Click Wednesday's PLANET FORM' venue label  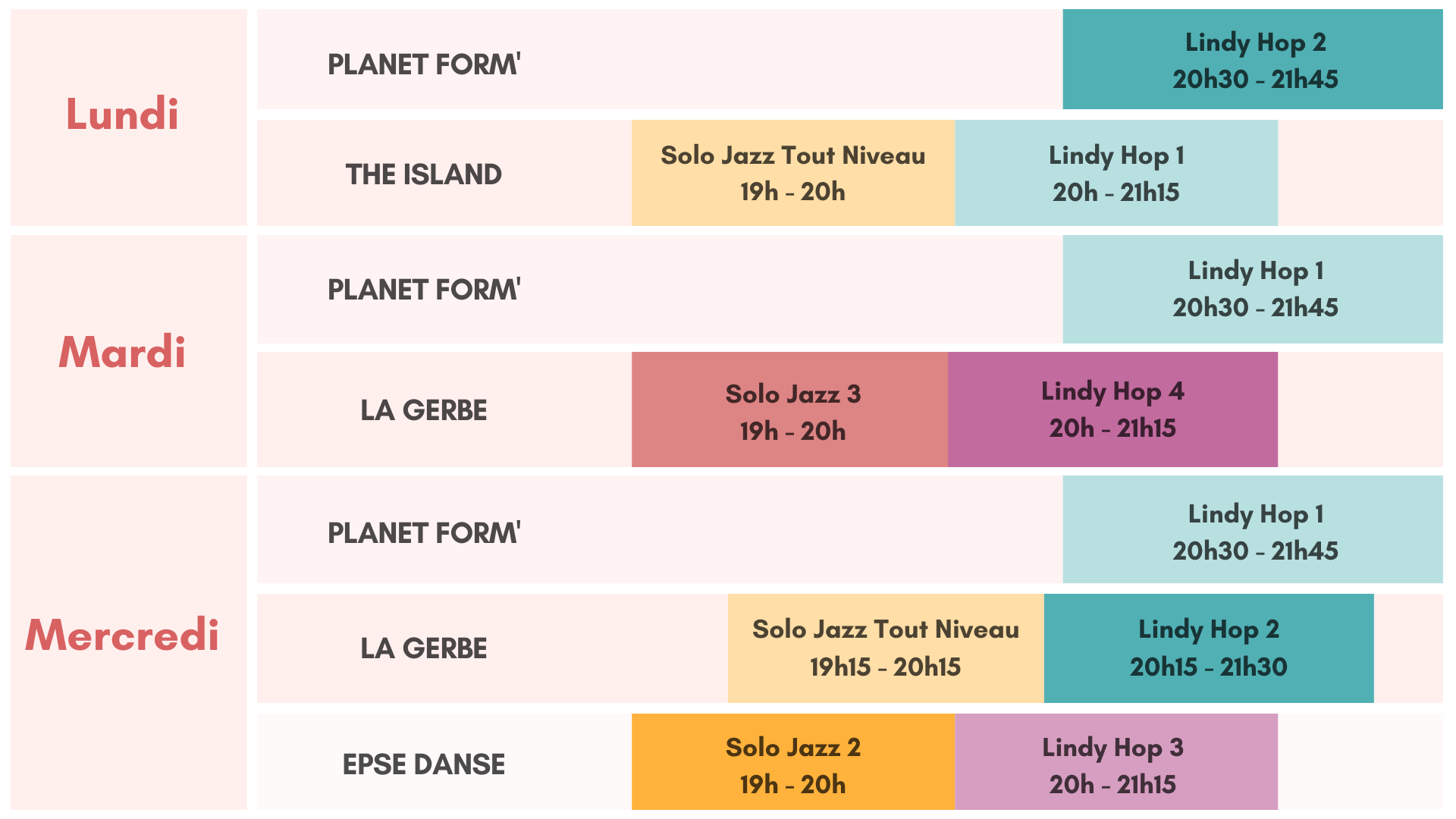pos(424,533)
